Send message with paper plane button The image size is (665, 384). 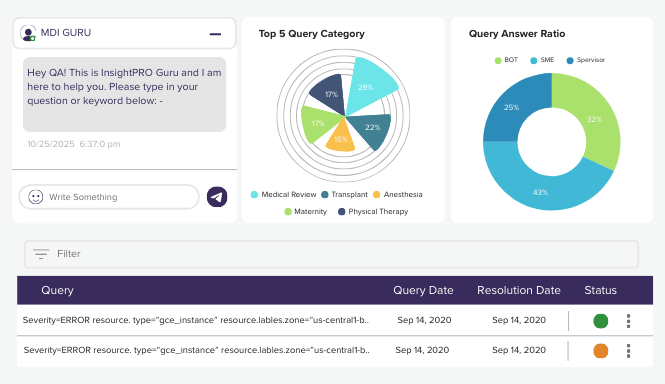217,197
